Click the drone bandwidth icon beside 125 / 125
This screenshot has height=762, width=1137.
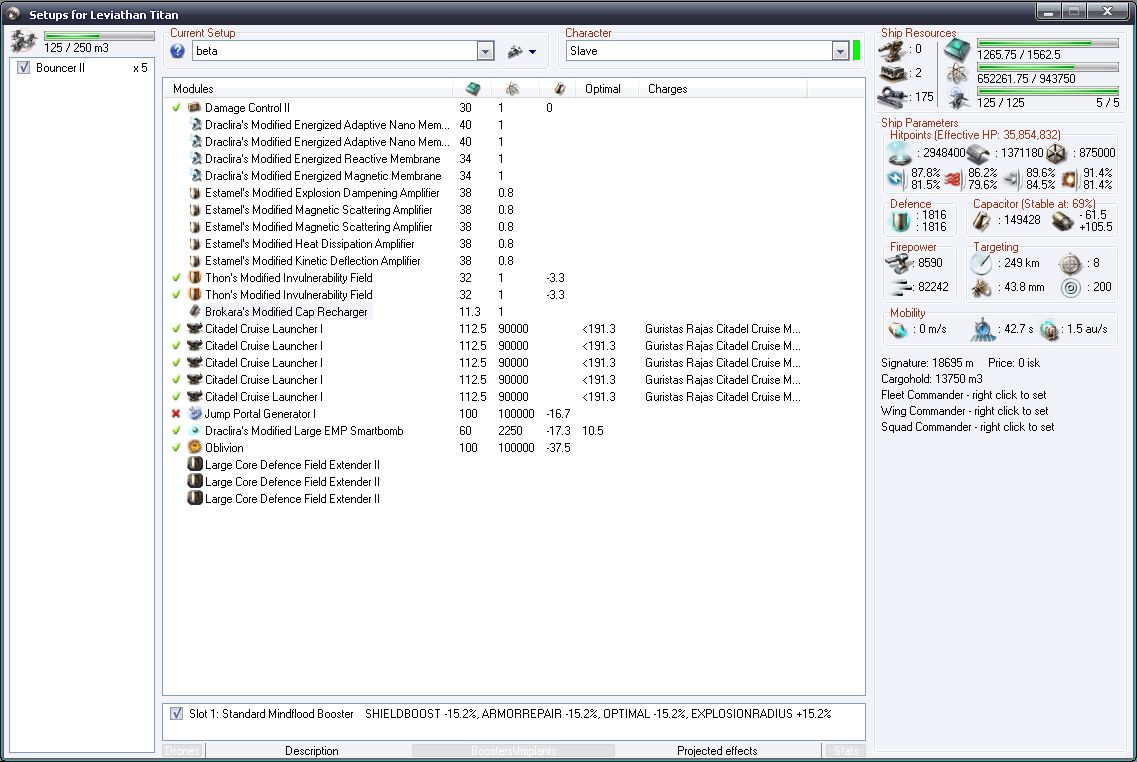tap(958, 97)
